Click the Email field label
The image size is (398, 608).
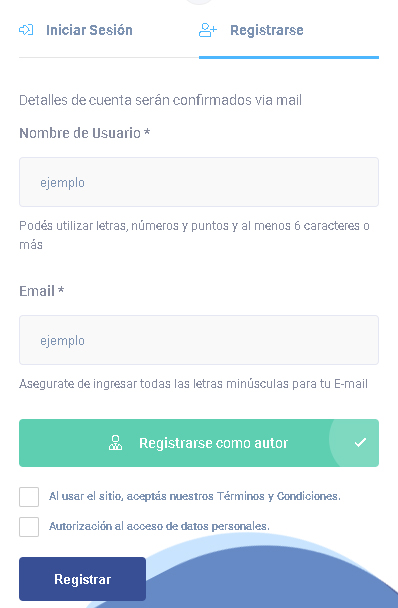tap(42, 291)
